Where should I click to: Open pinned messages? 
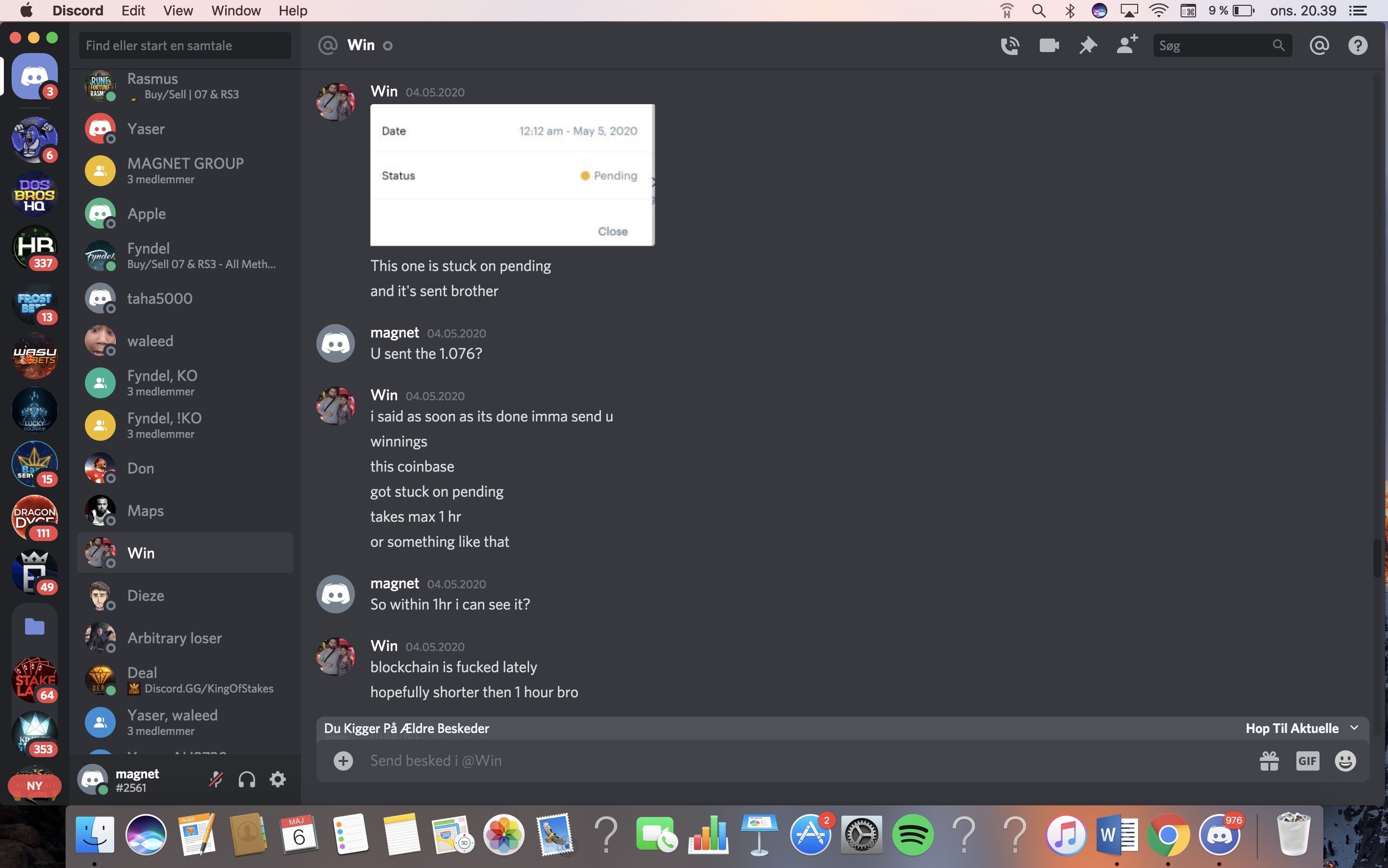(x=1088, y=45)
